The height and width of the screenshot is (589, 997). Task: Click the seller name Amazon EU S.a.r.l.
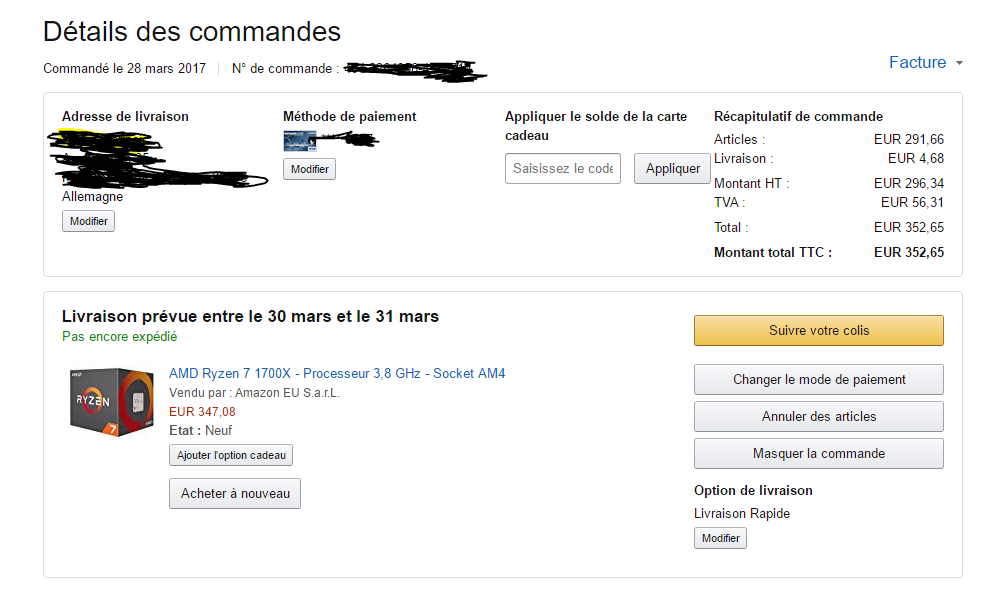coord(287,393)
